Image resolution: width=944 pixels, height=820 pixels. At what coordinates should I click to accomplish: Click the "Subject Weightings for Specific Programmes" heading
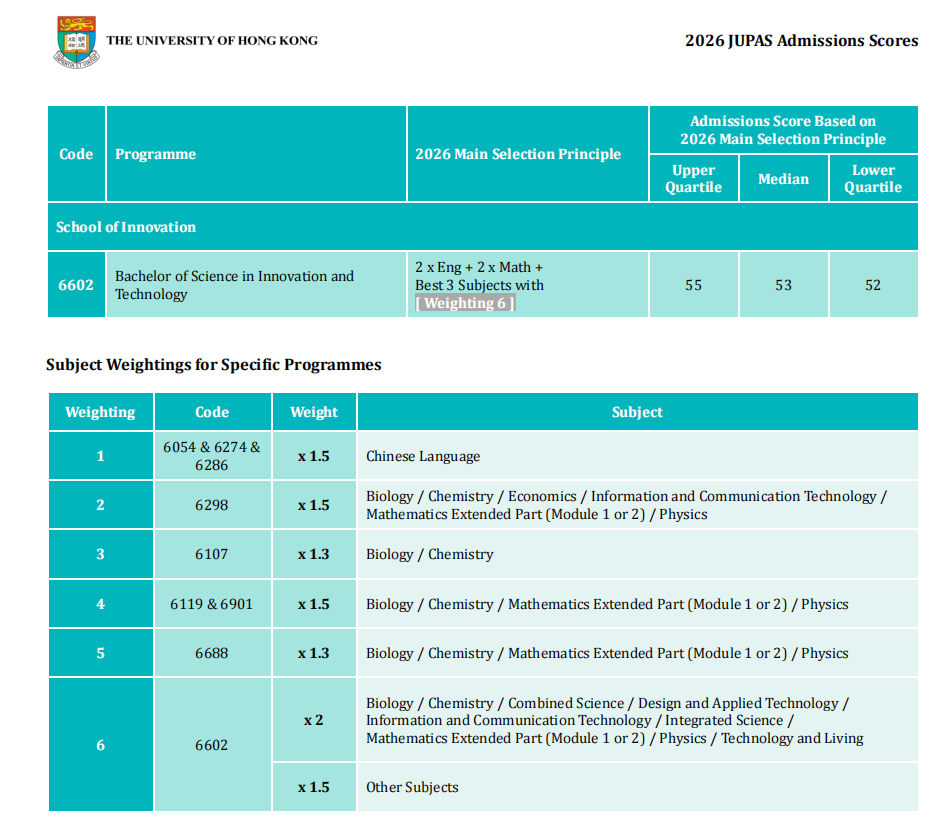point(214,365)
